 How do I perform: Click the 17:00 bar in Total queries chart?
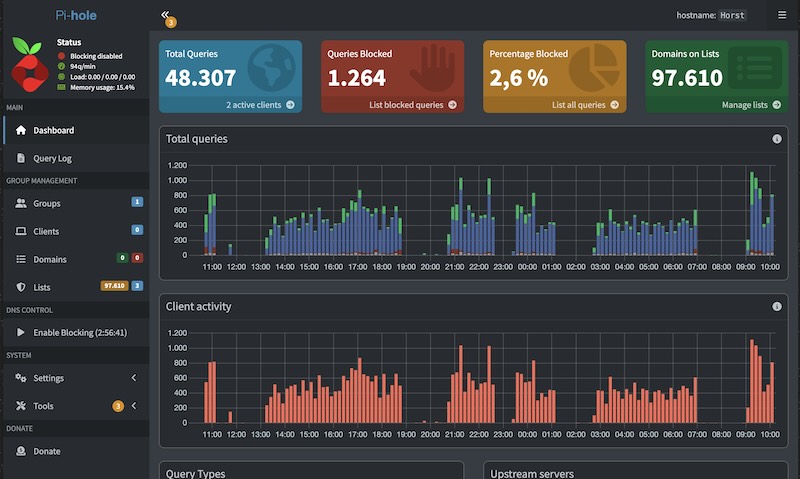(360, 222)
